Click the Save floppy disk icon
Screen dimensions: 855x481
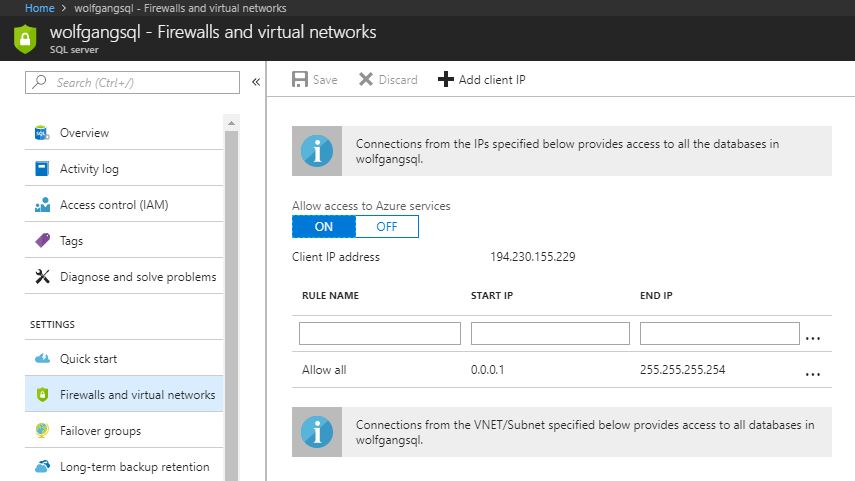click(x=299, y=80)
